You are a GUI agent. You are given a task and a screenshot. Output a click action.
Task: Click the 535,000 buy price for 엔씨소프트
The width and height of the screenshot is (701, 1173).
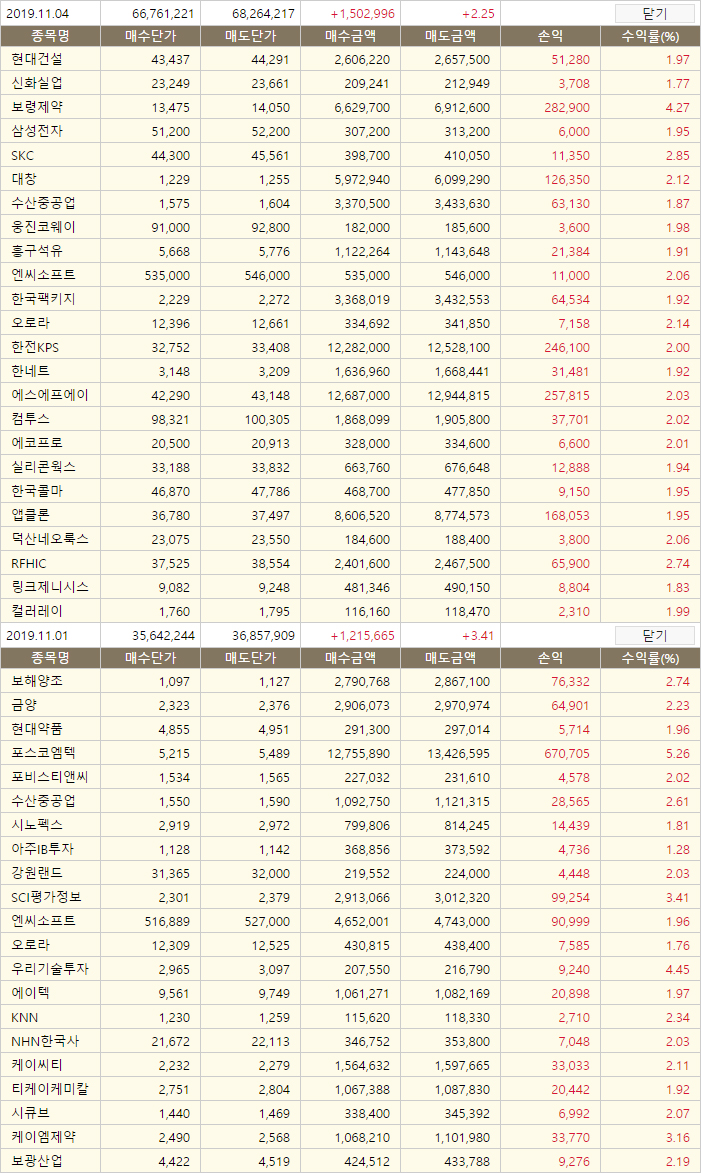point(168,276)
